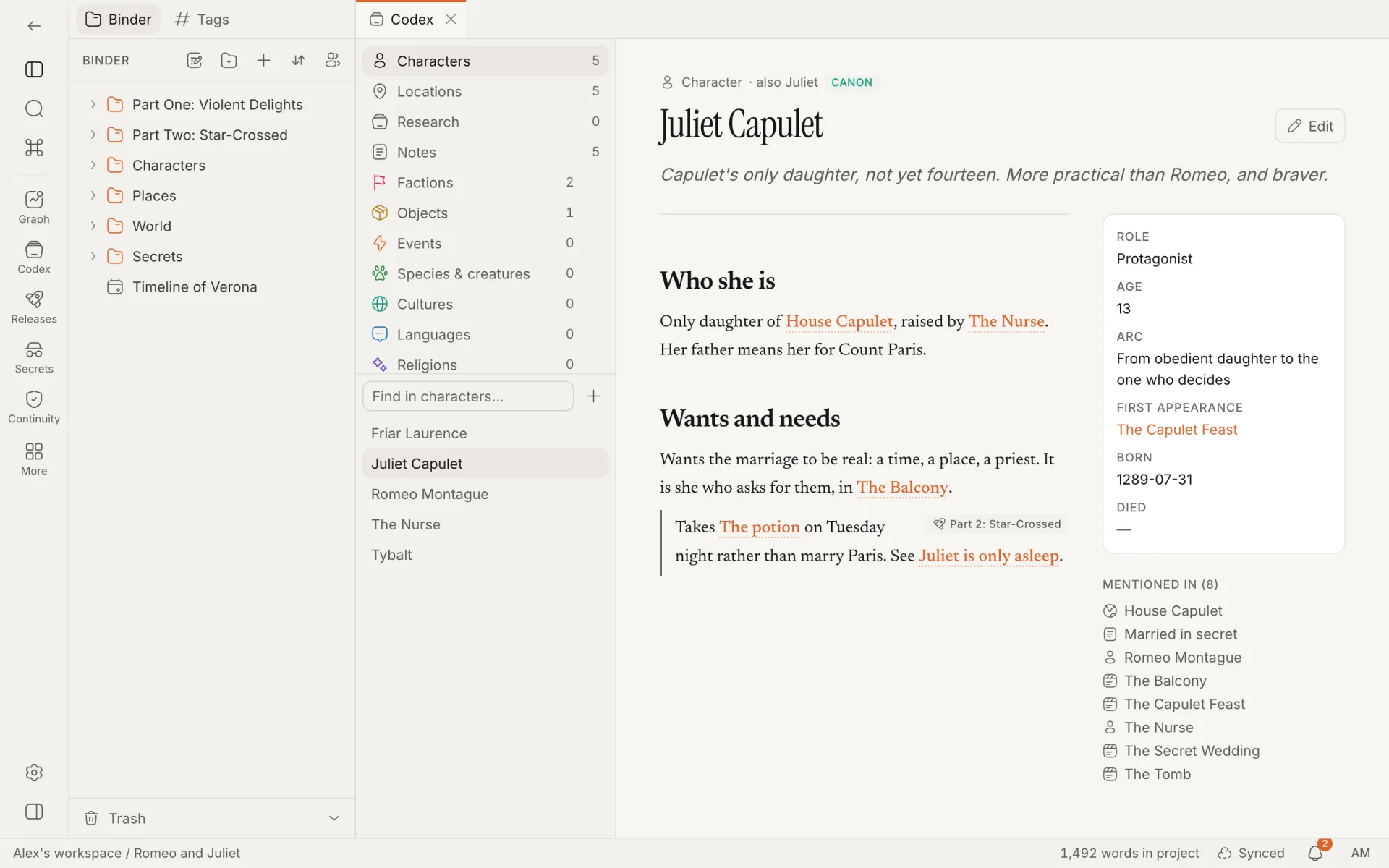Open Timeline of Verona in binder
Image resolution: width=1389 pixels, height=868 pixels.
(195, 287)
